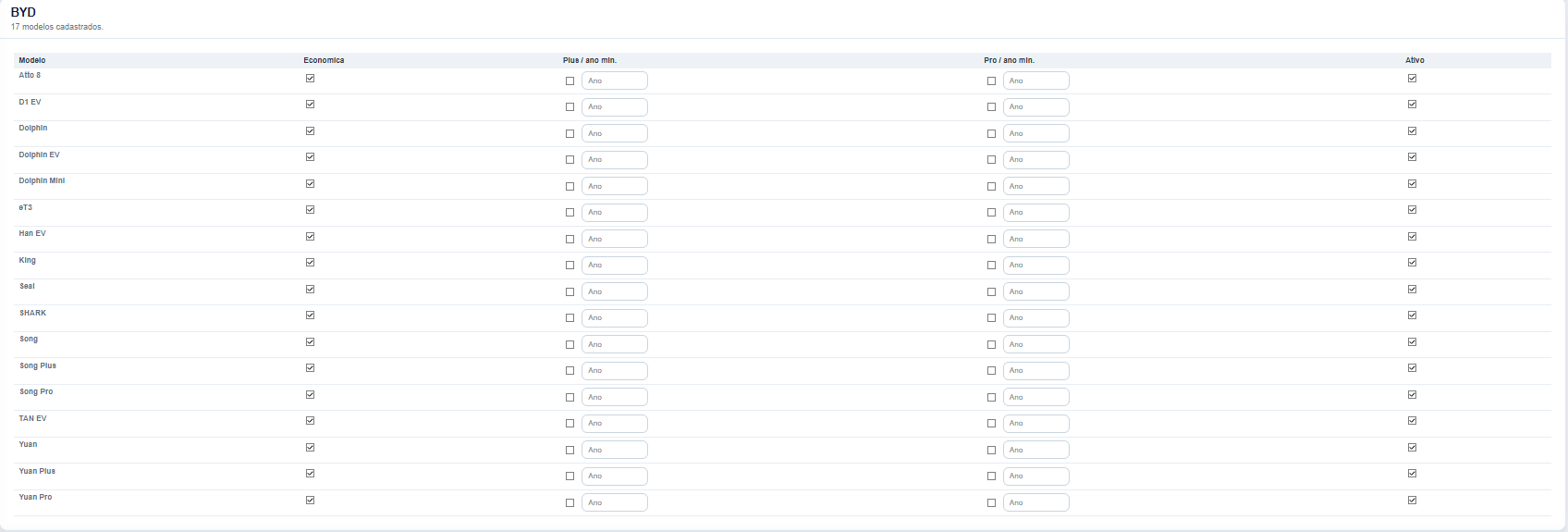Enable Plus checkbox for Dolphin Mini
Viewport: 1568px width, 532px height.
(x=570, y=186)
